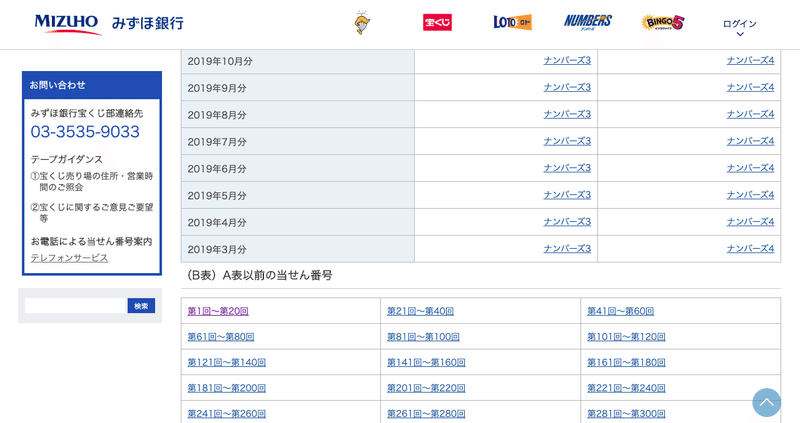Viewport: 800px width, 423px height.
Task: Open the 第201回〜第220回 link
Action: click(426, 388)
